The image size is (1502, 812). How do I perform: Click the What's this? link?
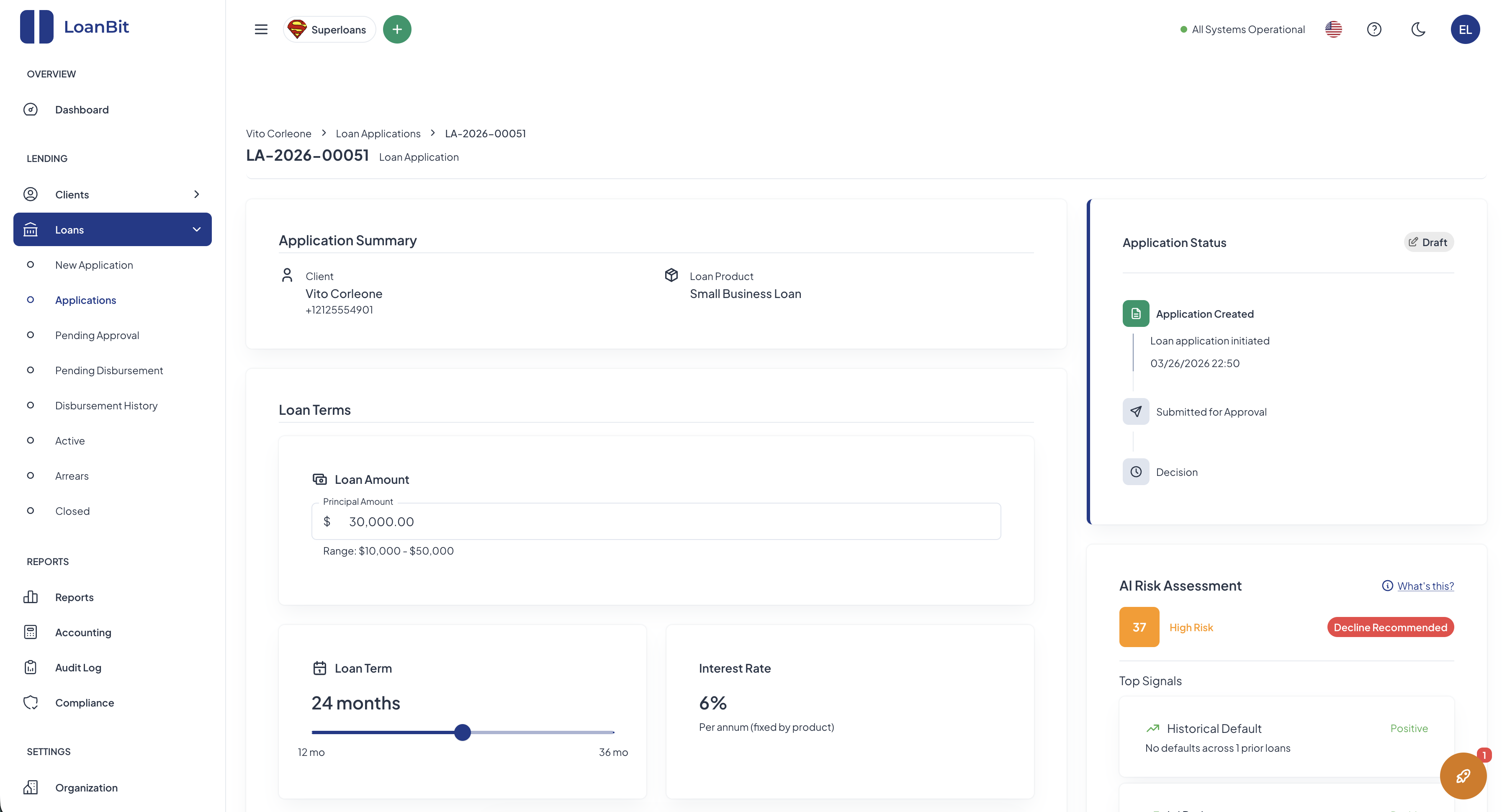pyautogui.click(x=1425, y=586)
